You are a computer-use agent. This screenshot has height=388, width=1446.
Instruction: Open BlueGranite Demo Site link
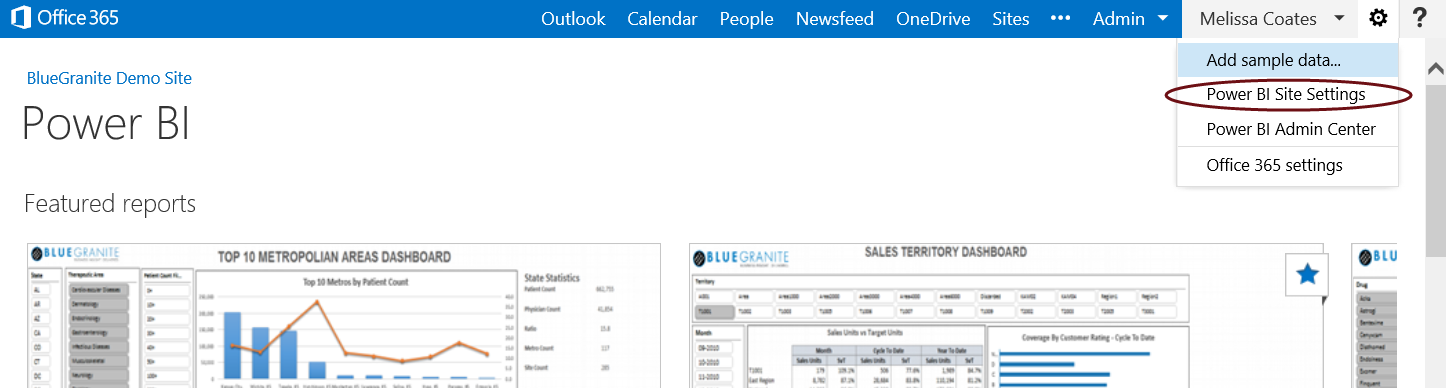coord(109,78)
